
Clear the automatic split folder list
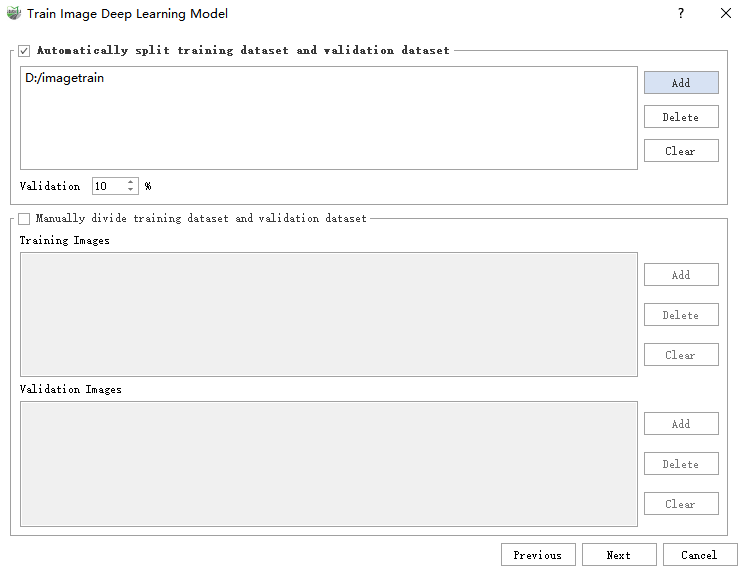[681, 151]
